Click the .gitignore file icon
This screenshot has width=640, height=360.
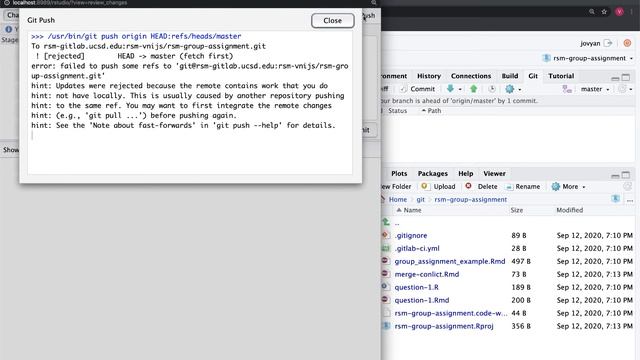(x=385, y=235)
